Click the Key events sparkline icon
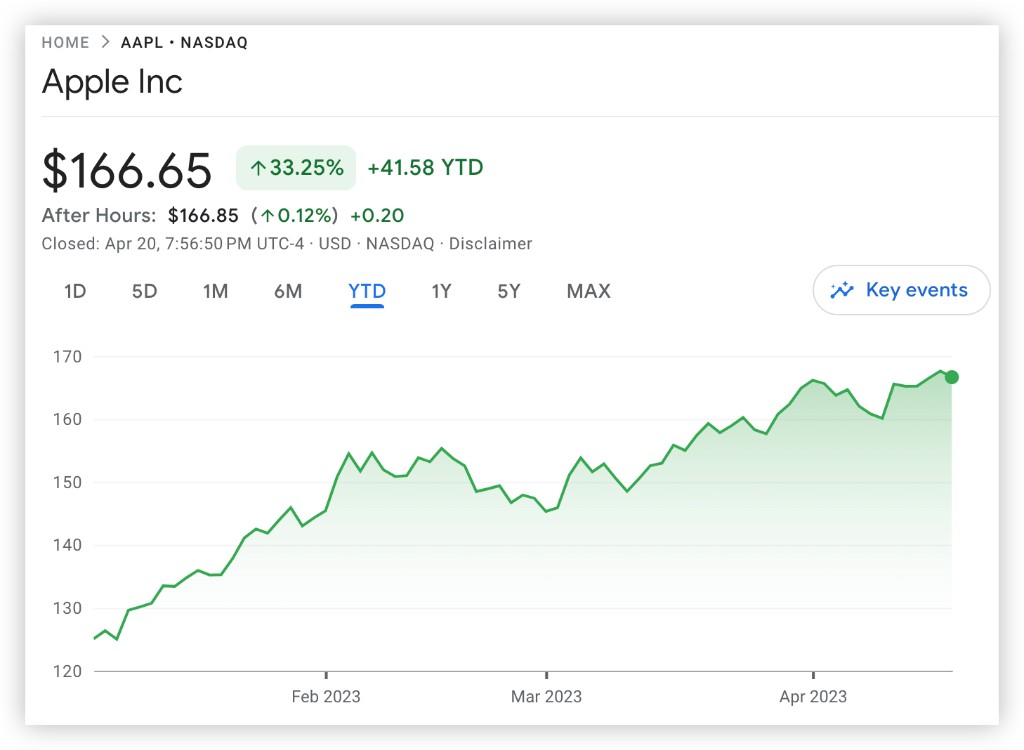The height and width of the screenshot is (750, 1024). coord(842,291)
